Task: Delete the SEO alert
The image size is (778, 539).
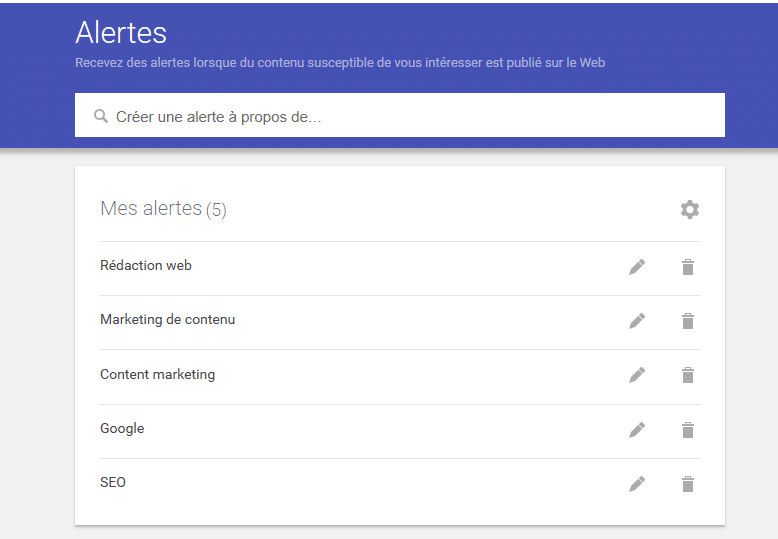Action: click(x=688, y=484)
